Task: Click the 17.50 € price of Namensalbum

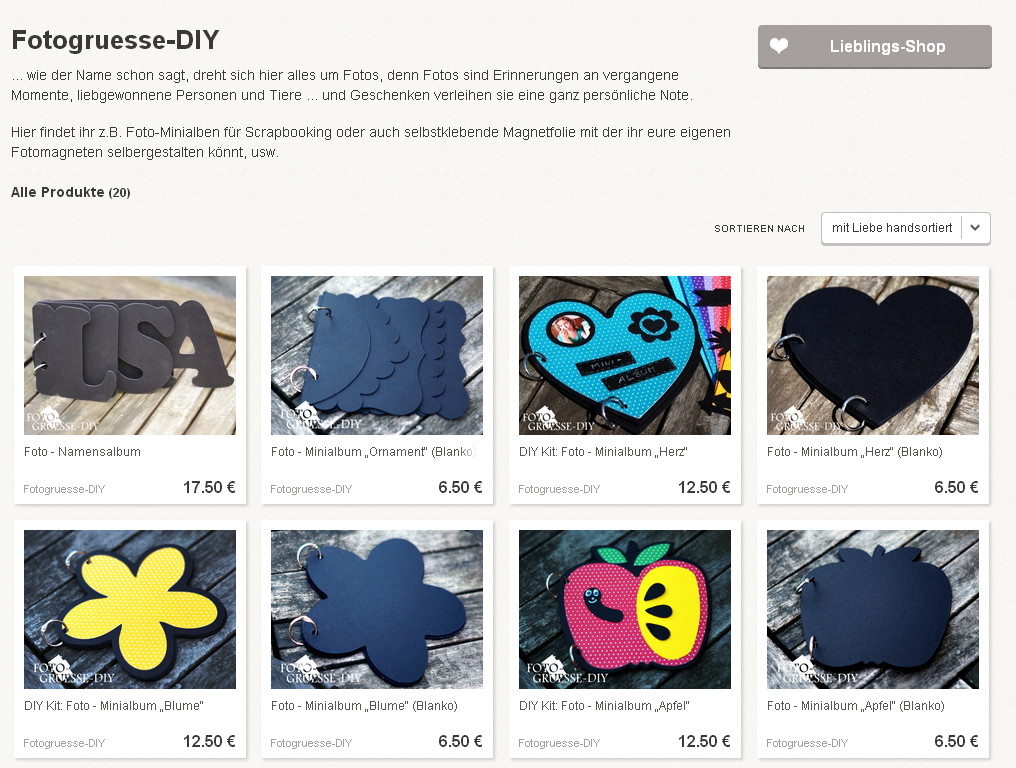Action: (x=209, y=487)
